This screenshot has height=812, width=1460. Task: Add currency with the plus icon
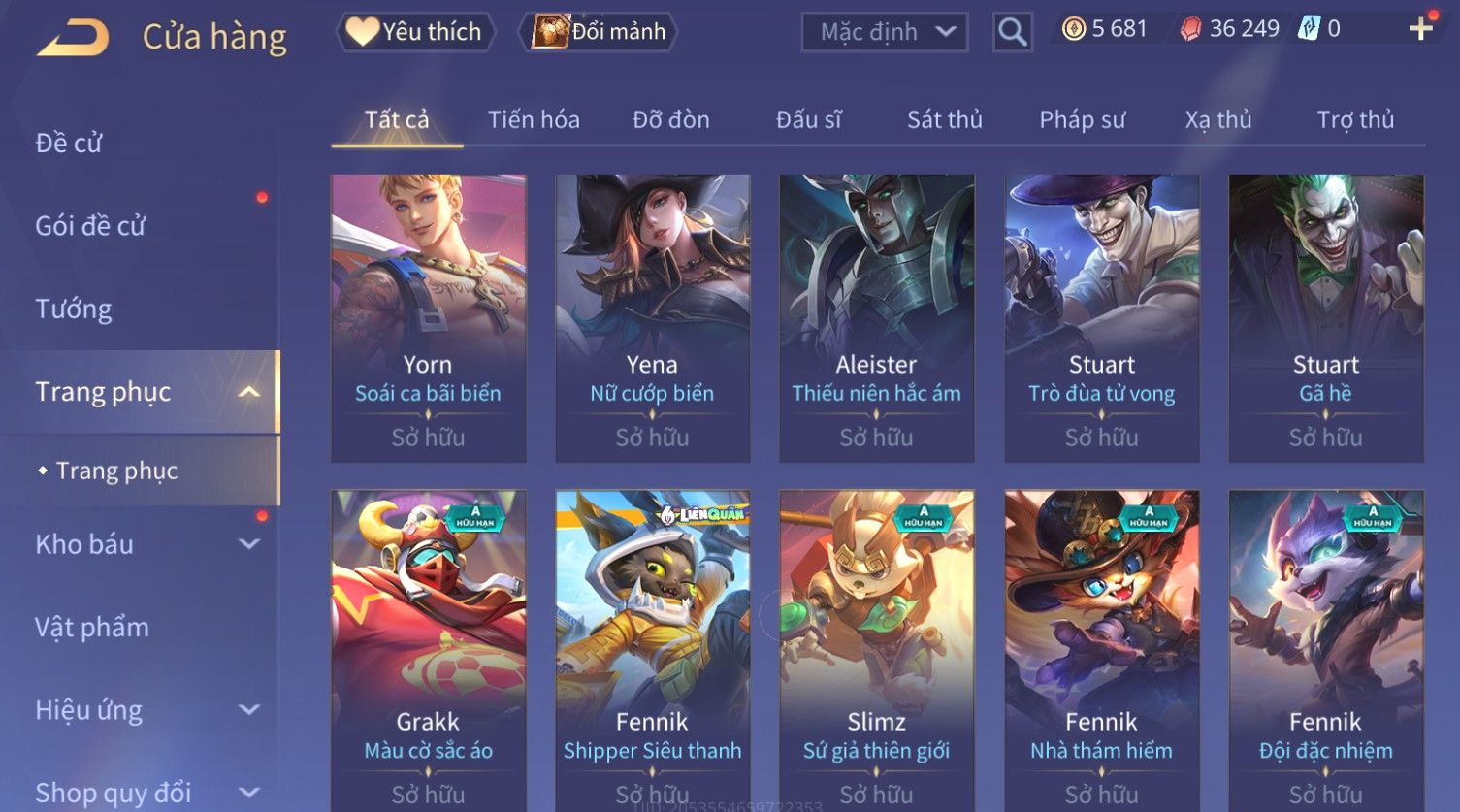click(1421, 28)
